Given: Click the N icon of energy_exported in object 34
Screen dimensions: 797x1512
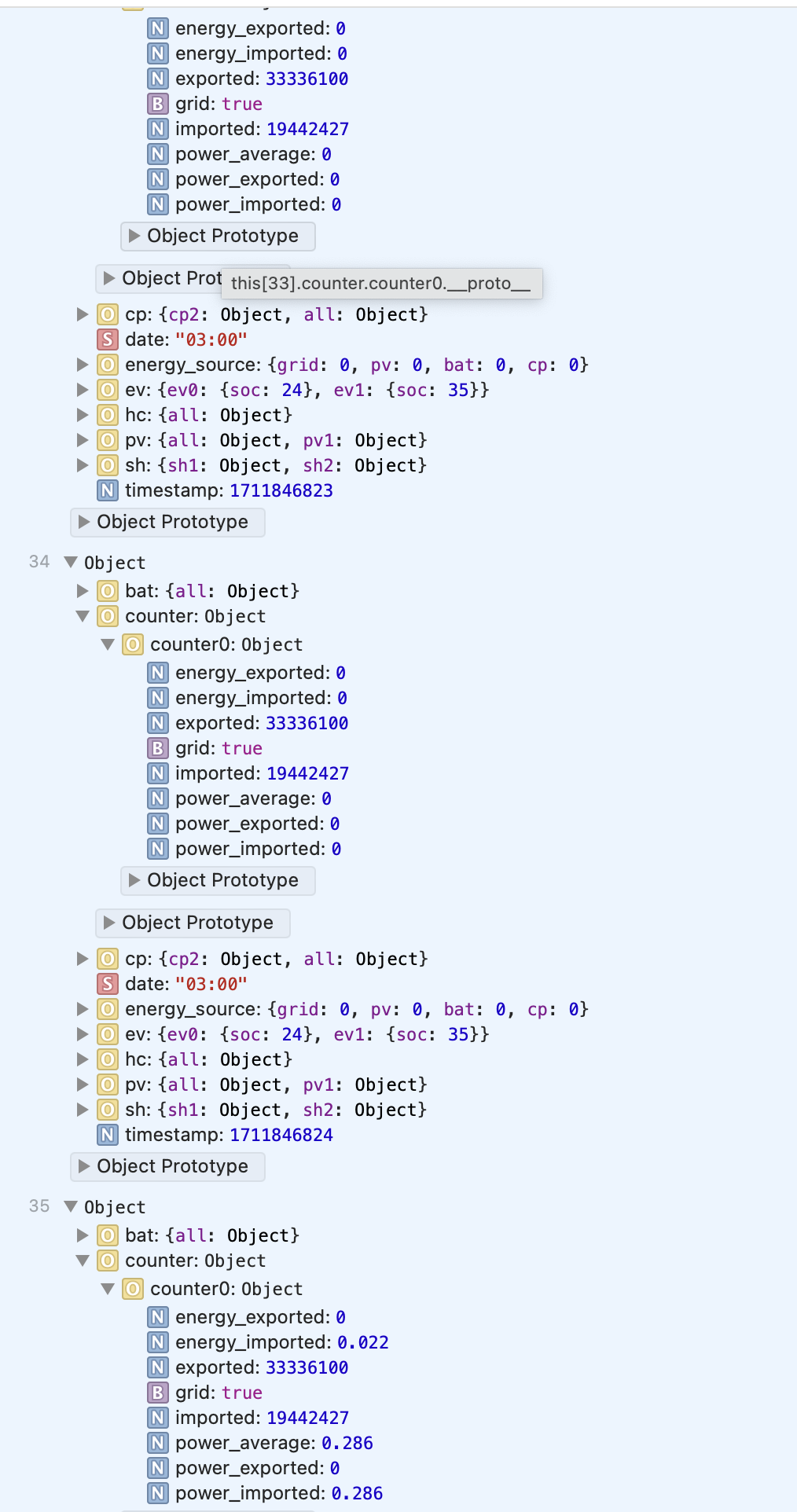Looking at the screenshot, I should pyautogui.click(x=158, y=673).
